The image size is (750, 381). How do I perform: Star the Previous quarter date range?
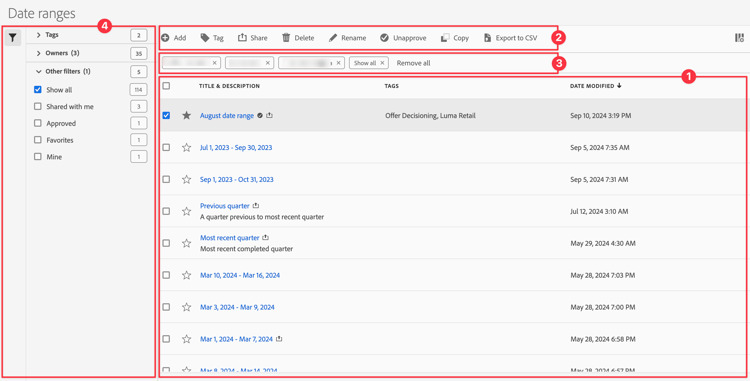(x=187, y=211)
